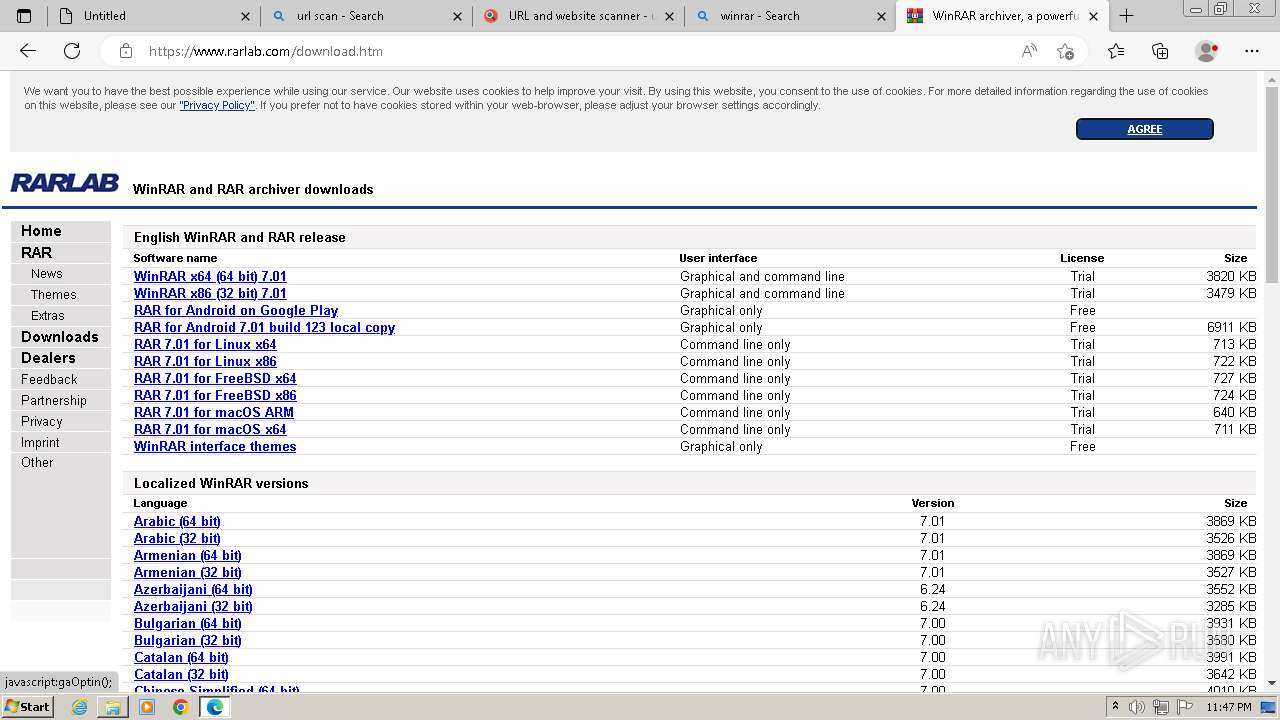Open File Explorer folder from taskbar
The image size is (1280, 720).
pos(113,707)
